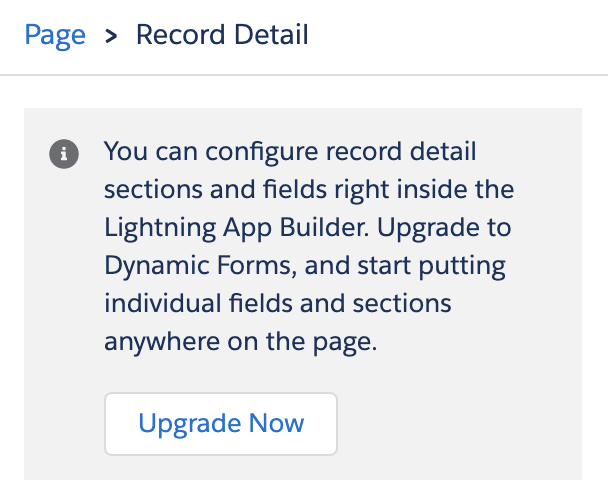This screenshot has width=608, height=504.
Task: Select the Record Detail breadcrumb label
Action: (x=222, y=36)
